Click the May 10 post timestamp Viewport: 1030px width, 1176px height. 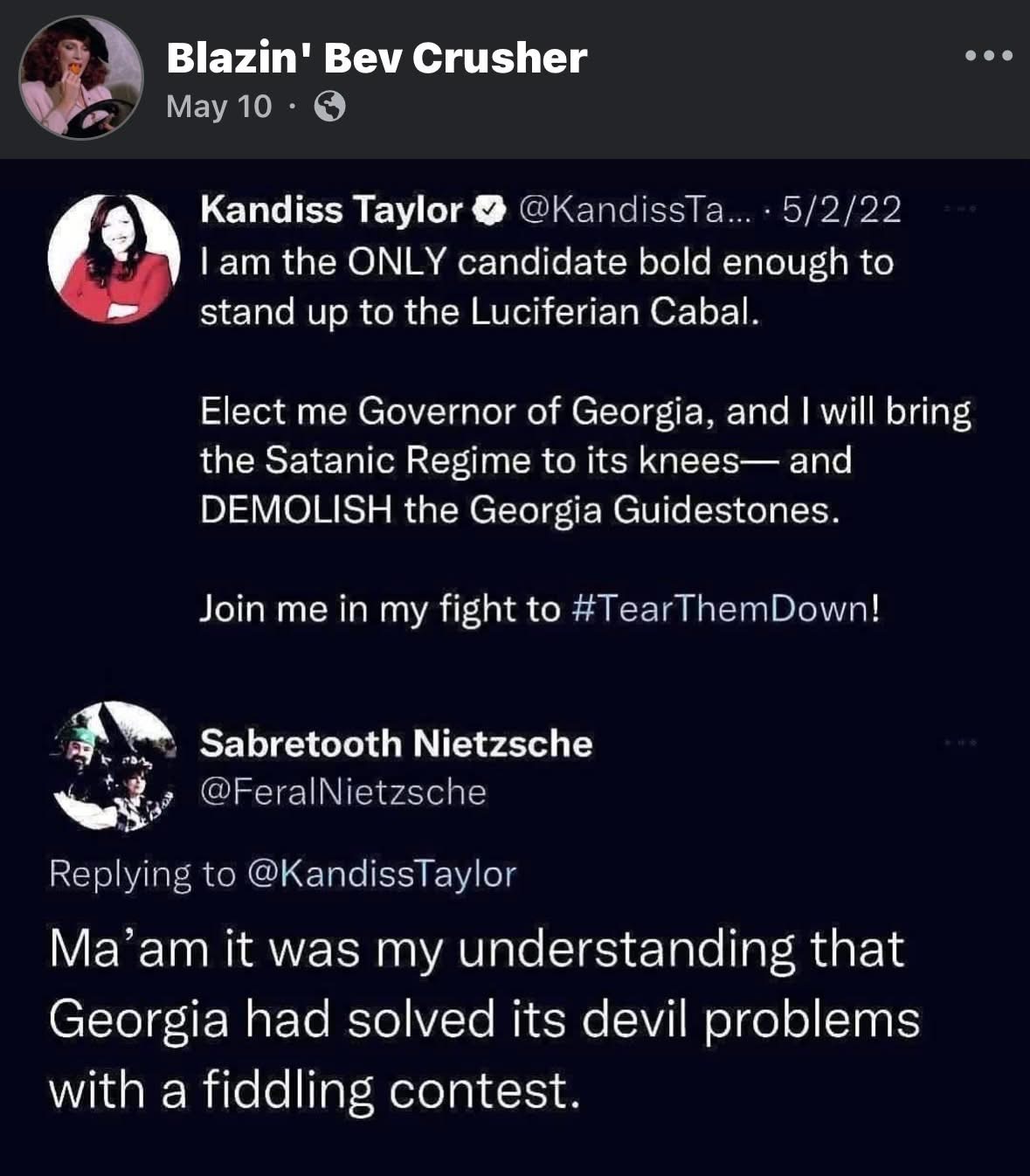click(218, 107)
